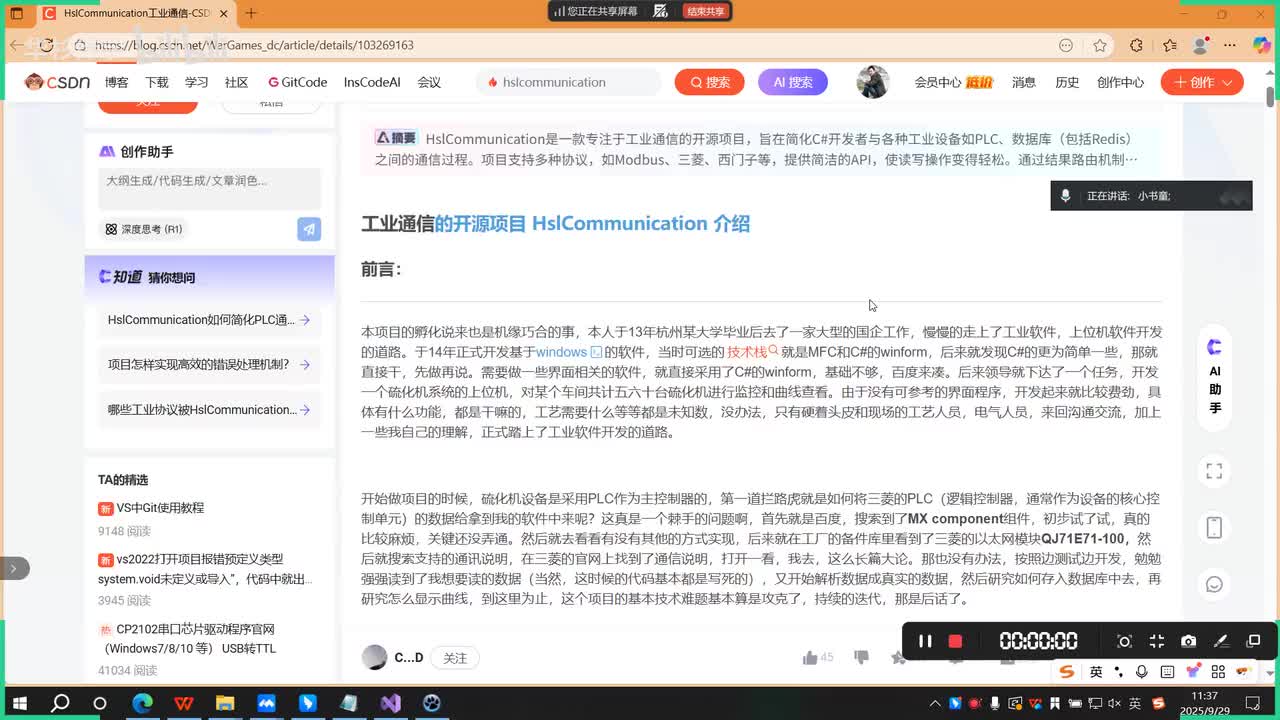Expand the 创作 dropdown button
1280x720 pixels.
click(1202, 82)
